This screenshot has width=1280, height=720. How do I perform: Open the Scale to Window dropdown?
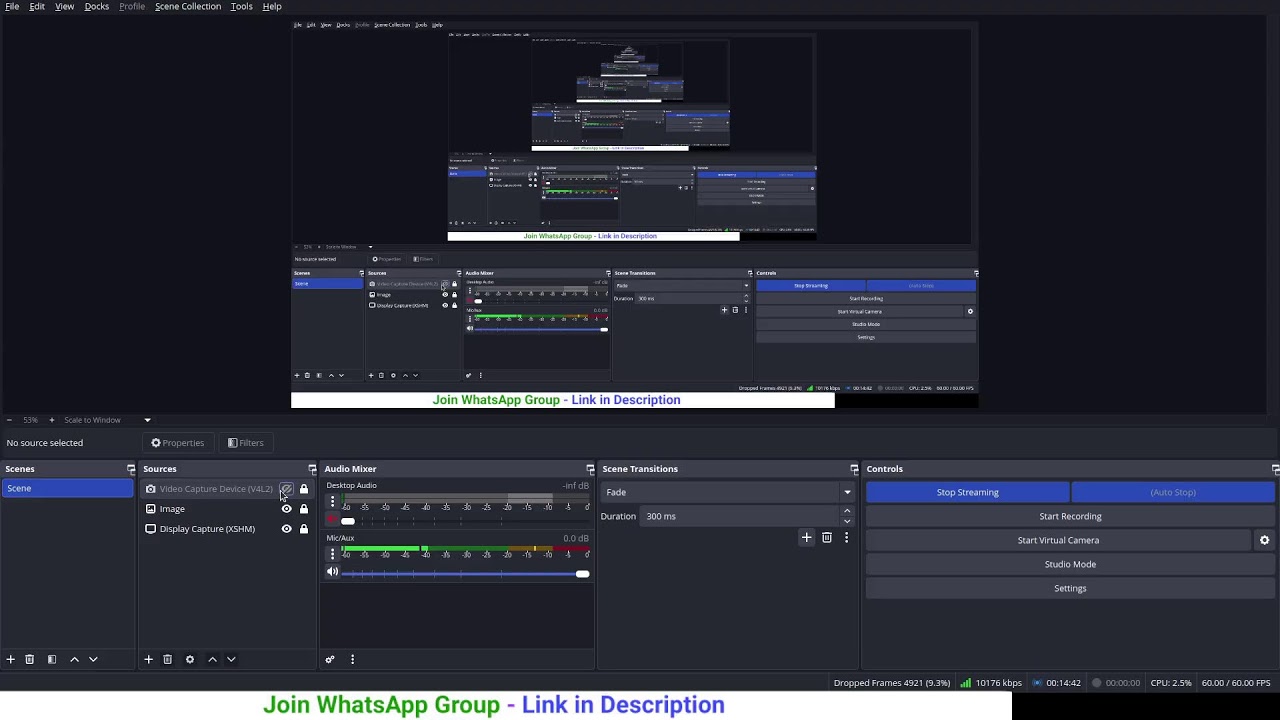coord(107,420)
